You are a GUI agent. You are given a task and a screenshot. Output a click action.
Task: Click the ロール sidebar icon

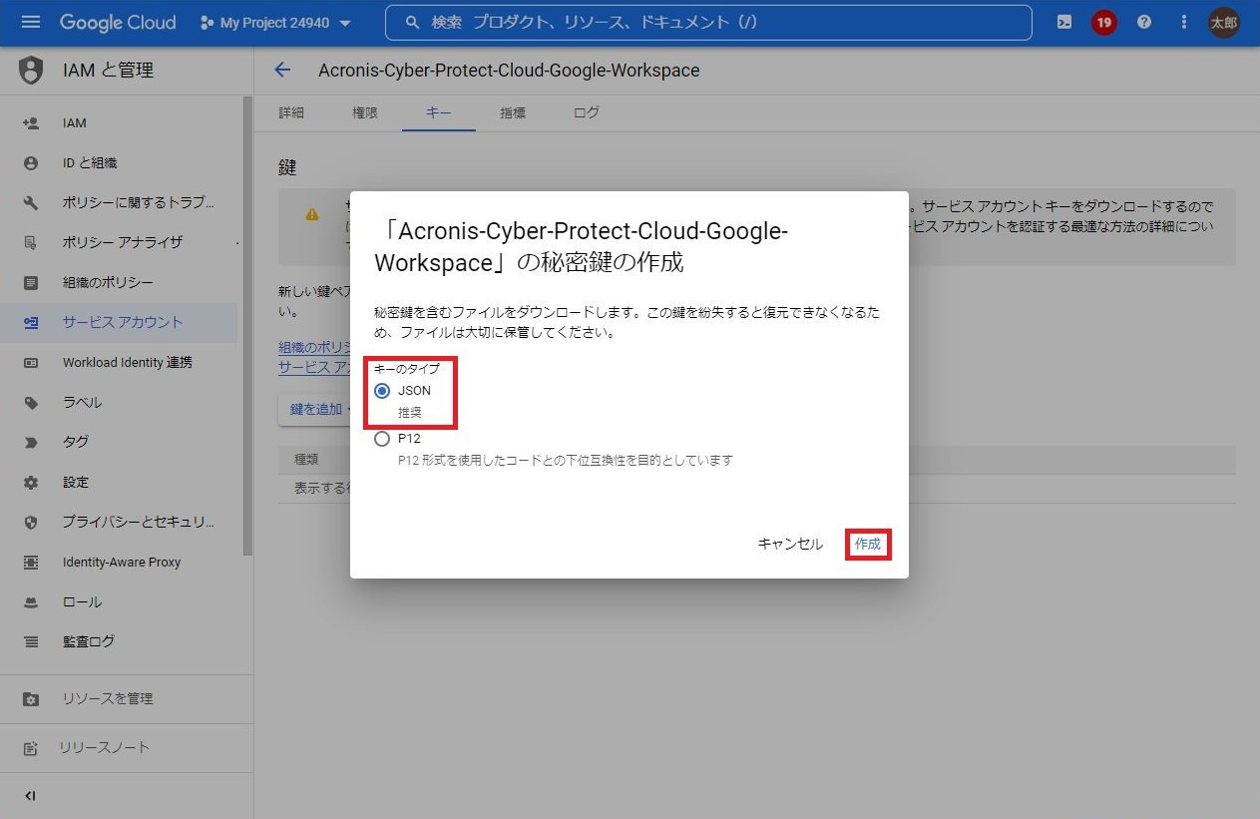[x=31, y=602]
